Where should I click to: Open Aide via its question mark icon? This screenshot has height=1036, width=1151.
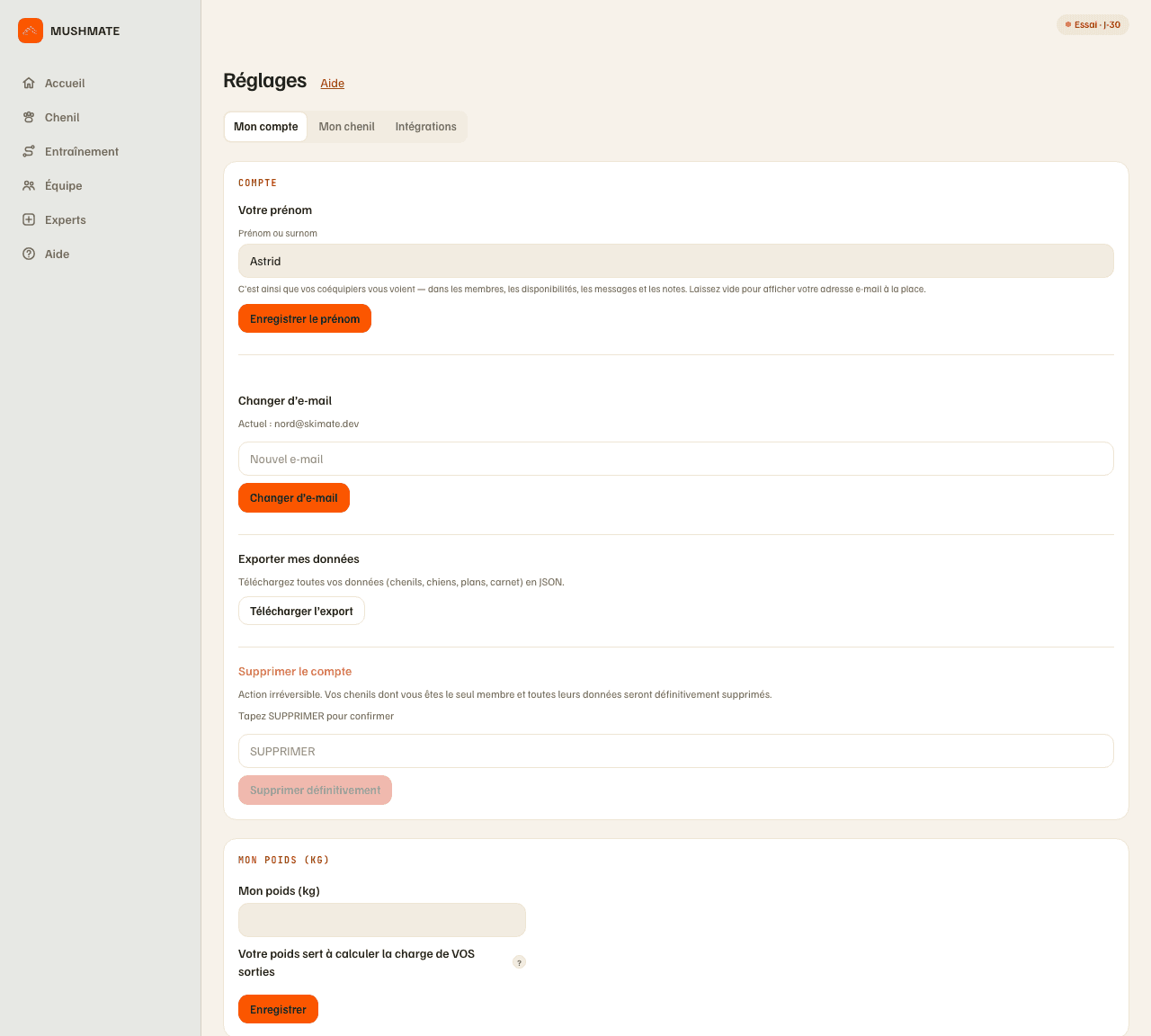coord(29,254)
